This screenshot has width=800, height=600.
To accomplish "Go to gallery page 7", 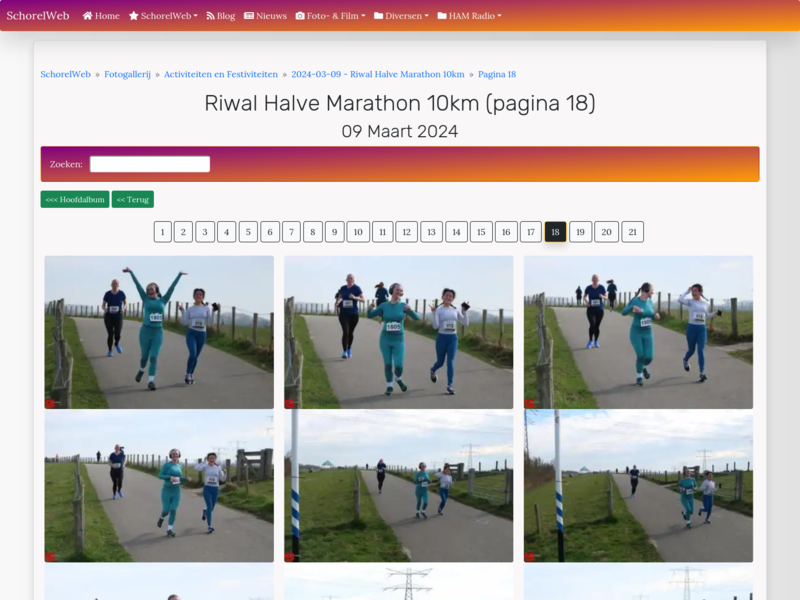I will 291,232.
